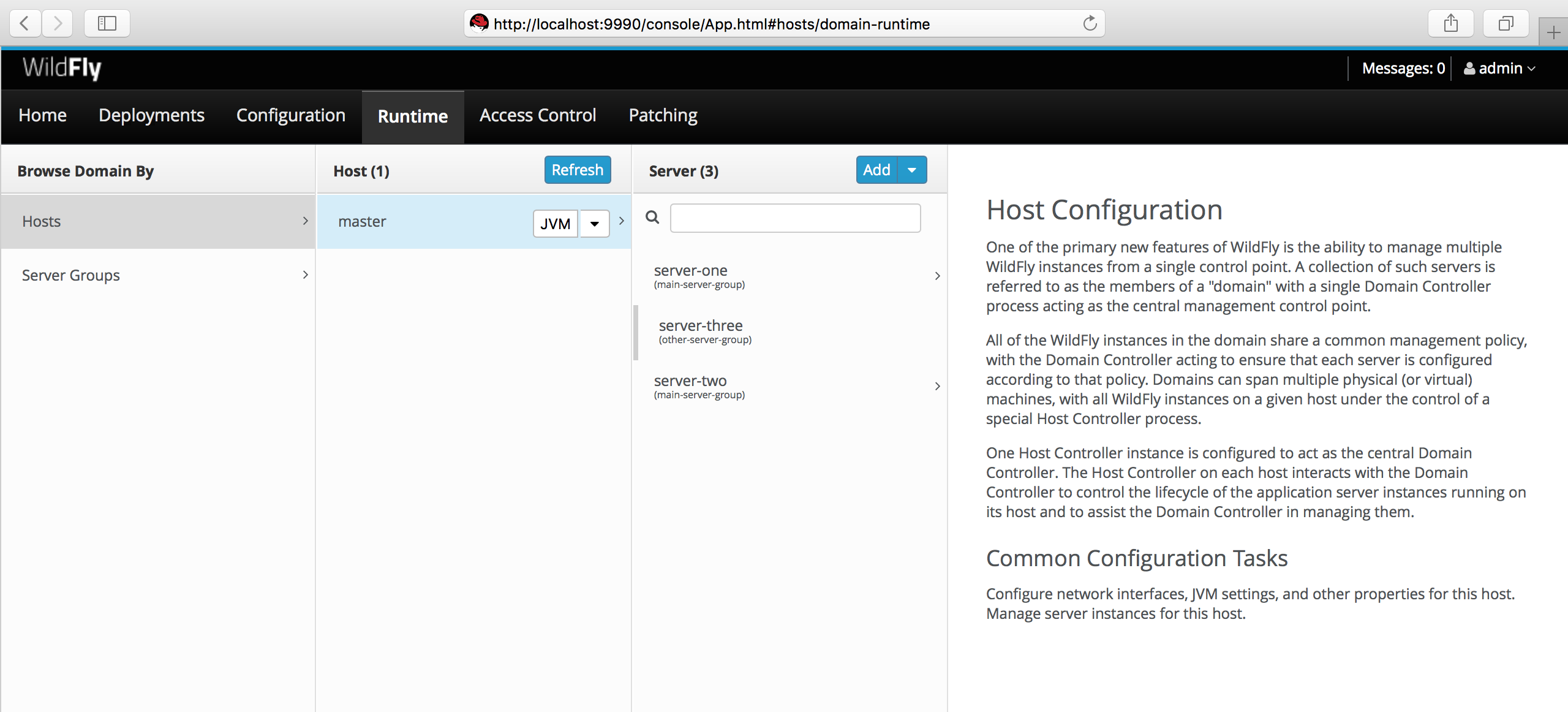This screenshot has width=1568, height=712.
Task: Open the dropdown arrow next to the JVM button
Action: point(594,224)
